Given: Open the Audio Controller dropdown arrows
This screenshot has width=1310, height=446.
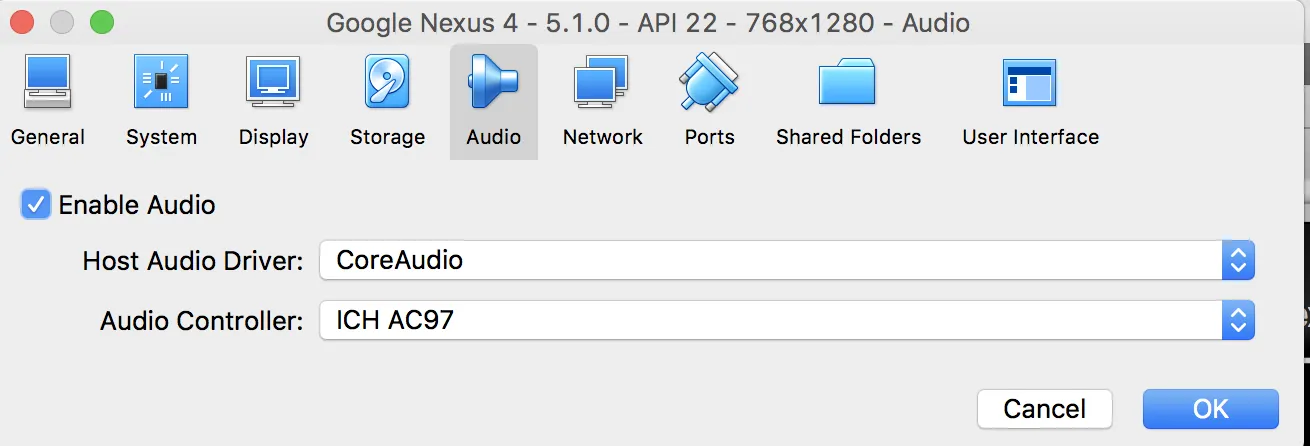Looking at the screenshot, I should 1237,321.
